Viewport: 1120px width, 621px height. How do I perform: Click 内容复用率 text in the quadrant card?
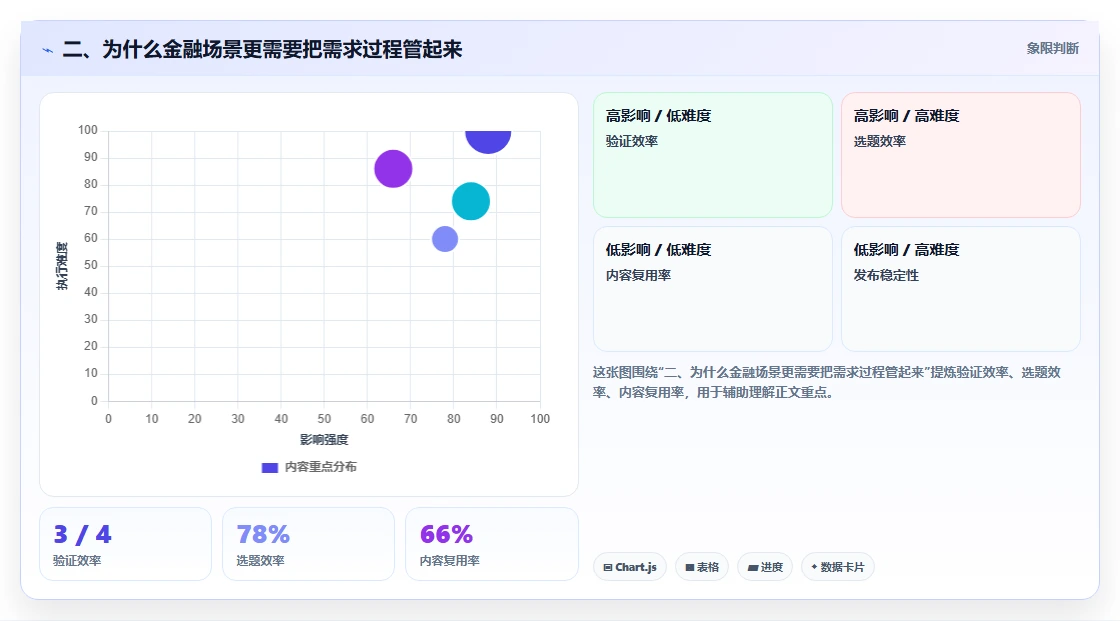point(638,276)
